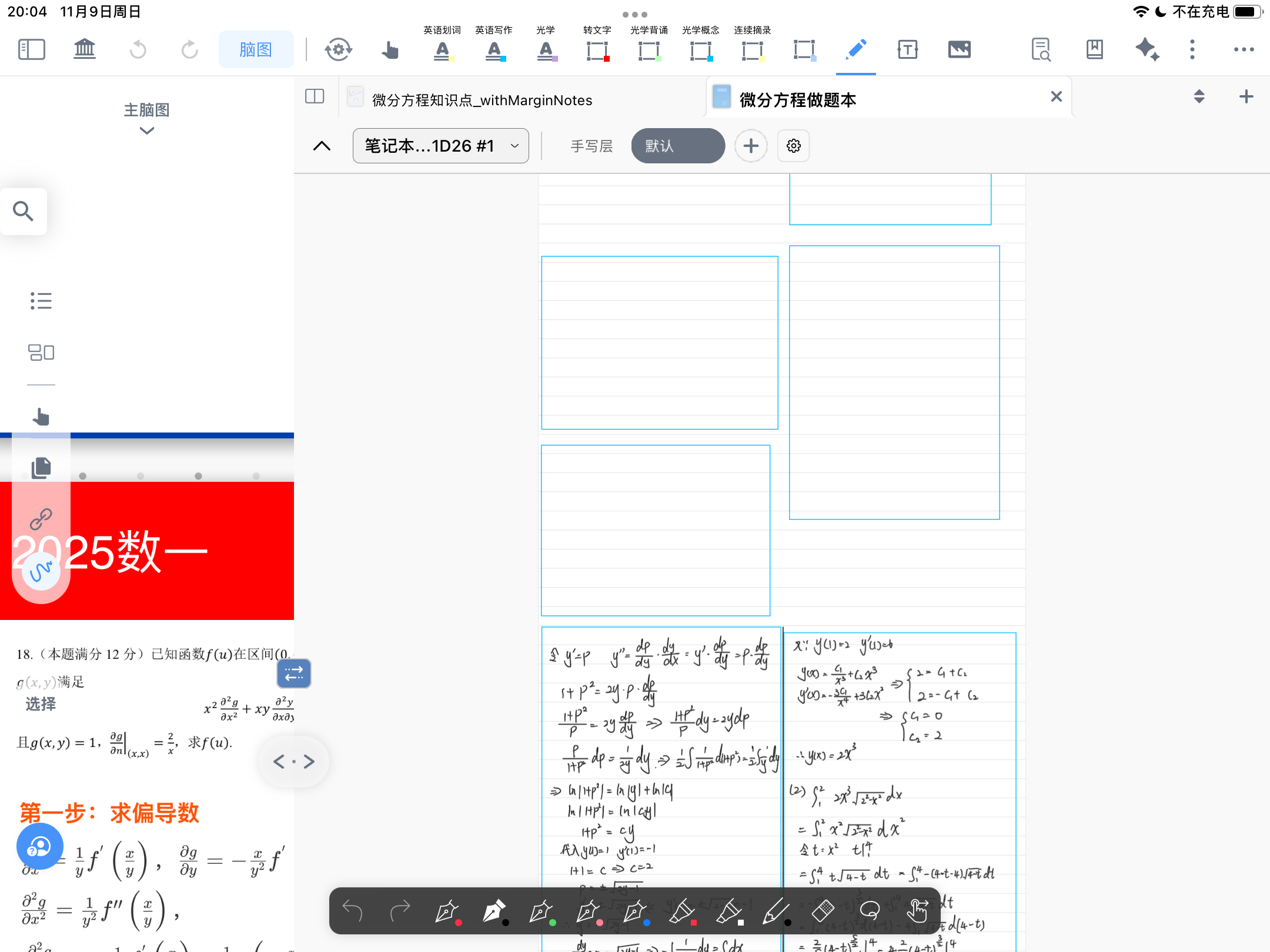Open the AI sparkle assistant icon
The width and height of the screenshot is (1270, 952).
point(1147,49)
